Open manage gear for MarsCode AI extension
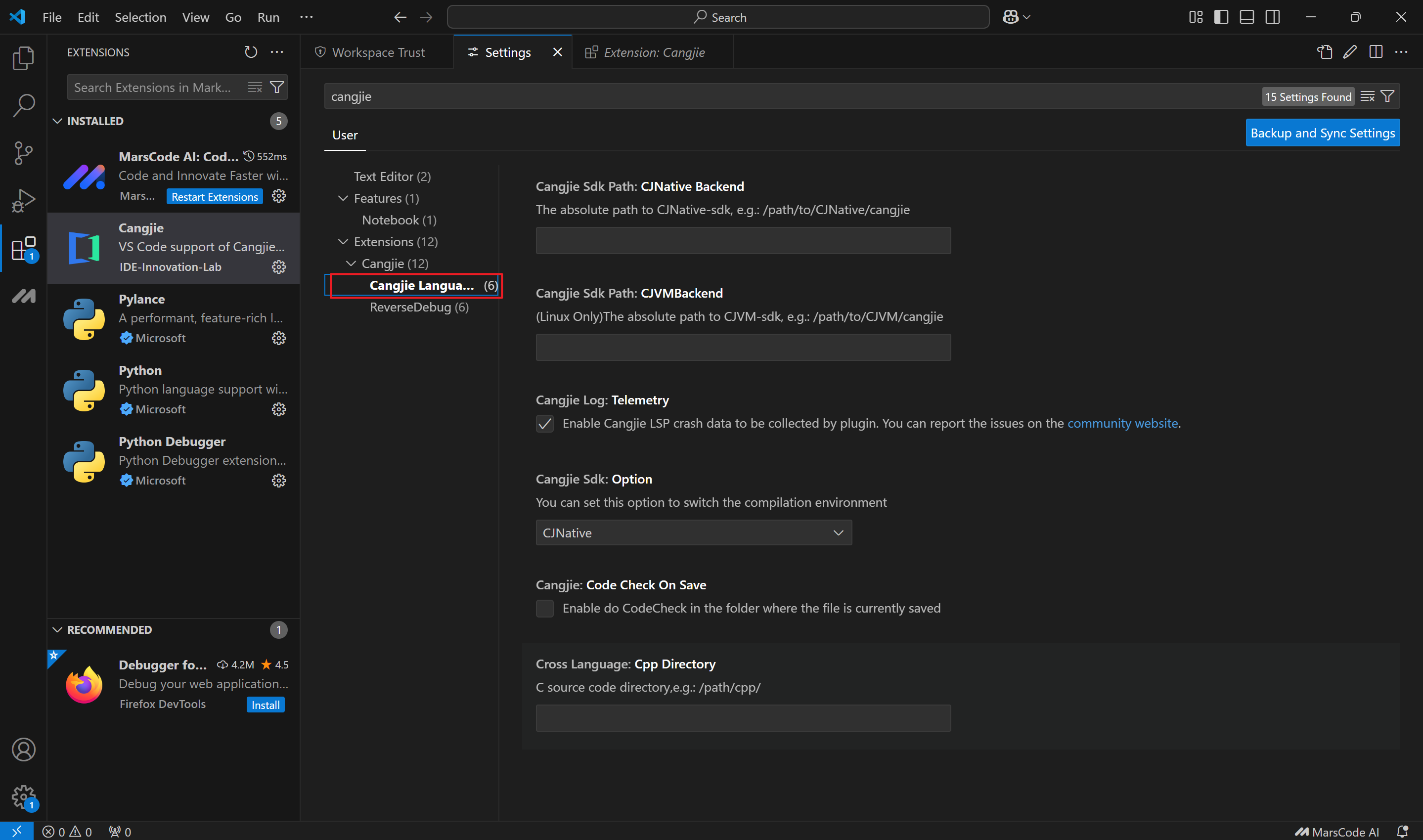1423x840 pixels. 278,196
